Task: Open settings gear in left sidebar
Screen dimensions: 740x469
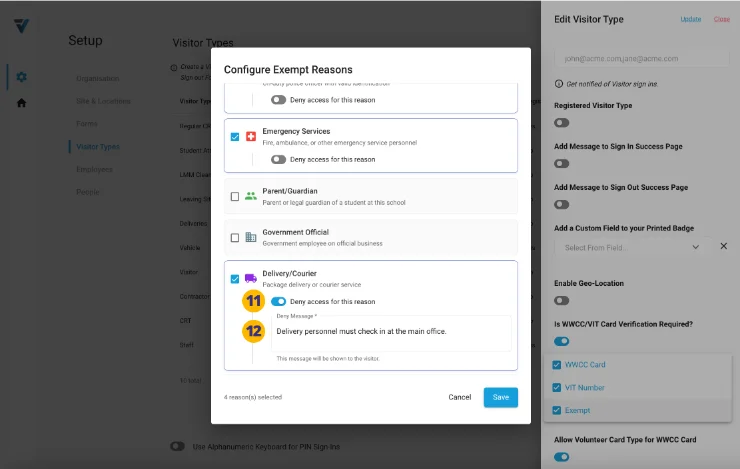Action: coord(21,77)
